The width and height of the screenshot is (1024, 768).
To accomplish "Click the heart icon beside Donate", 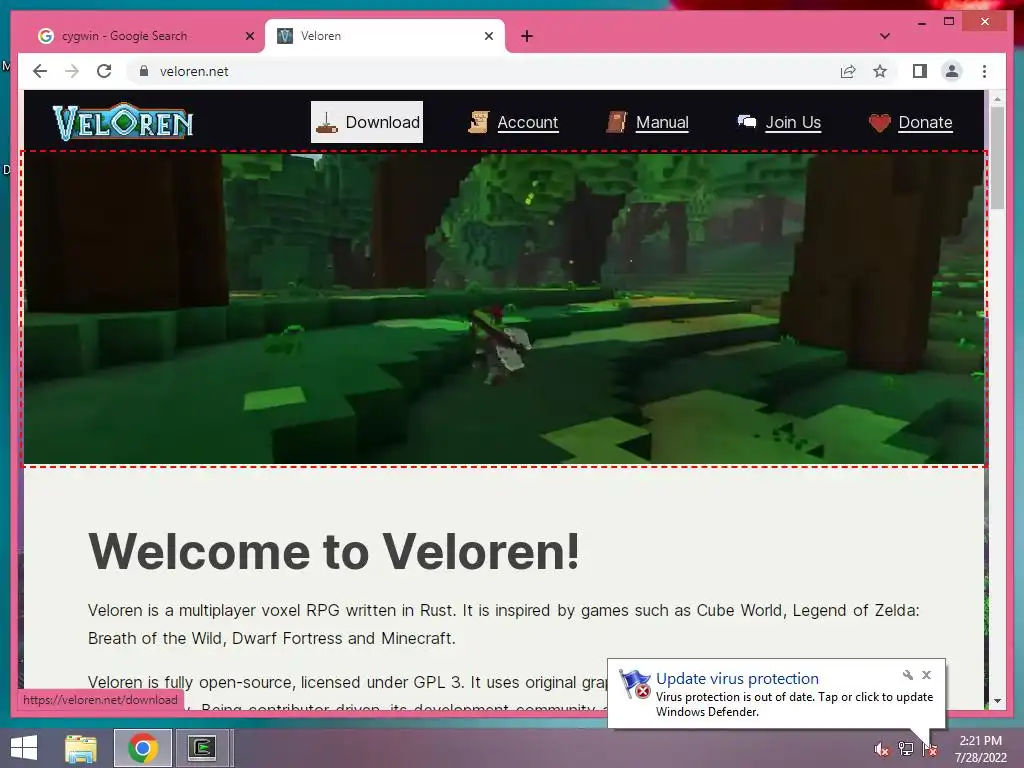I will click(880, 123).
